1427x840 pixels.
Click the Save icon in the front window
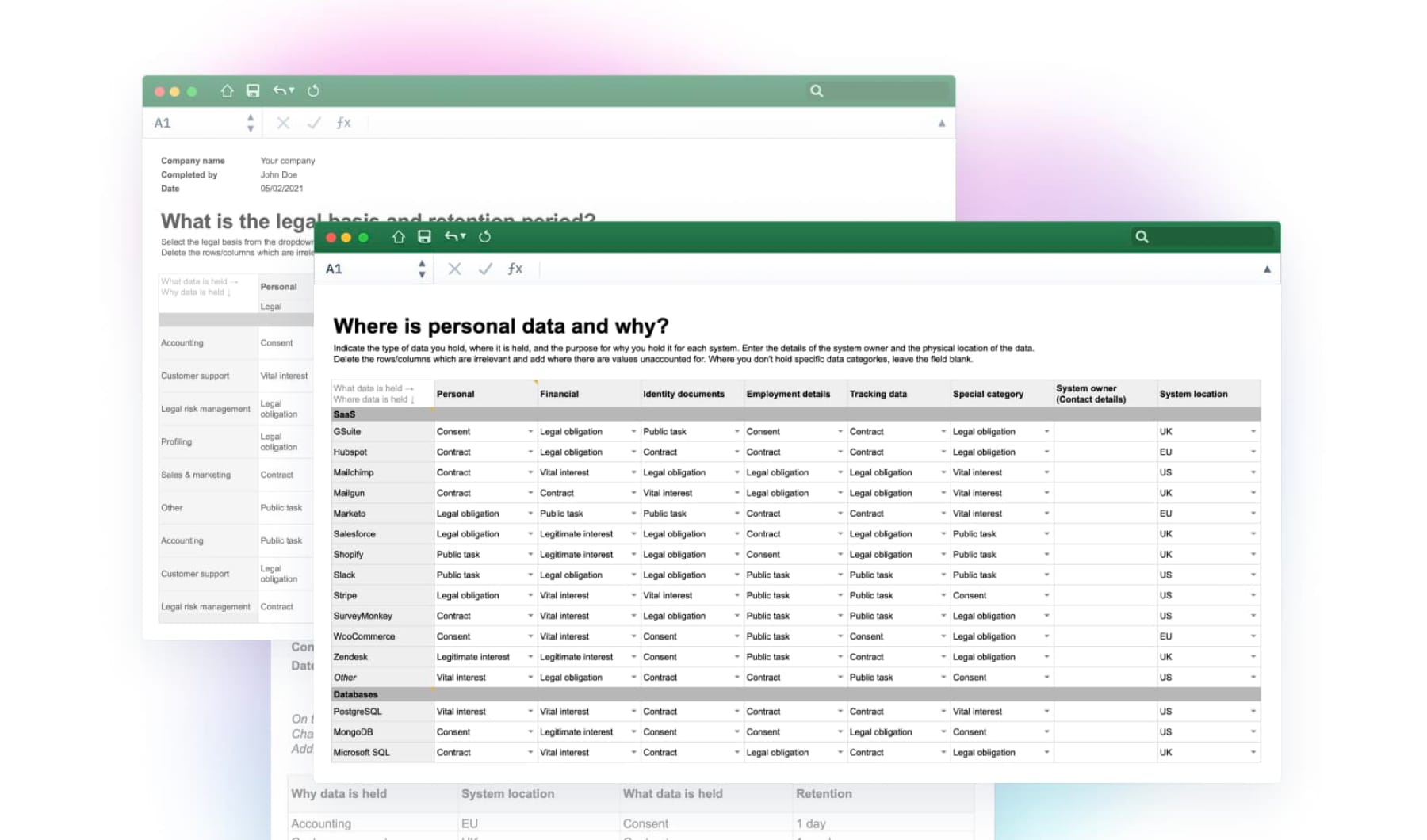point(426,236)
